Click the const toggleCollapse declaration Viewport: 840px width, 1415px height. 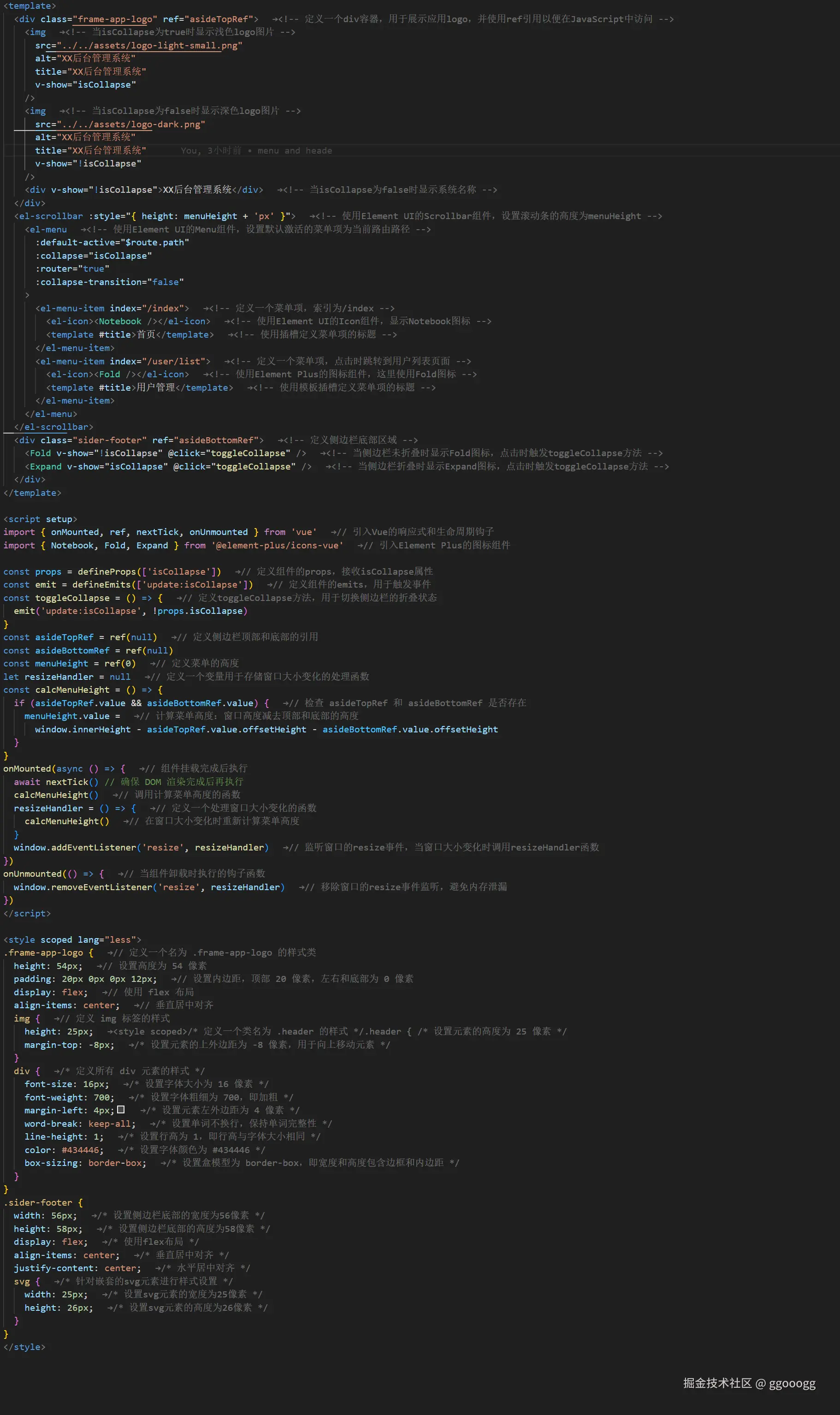[x=83, y=598]
